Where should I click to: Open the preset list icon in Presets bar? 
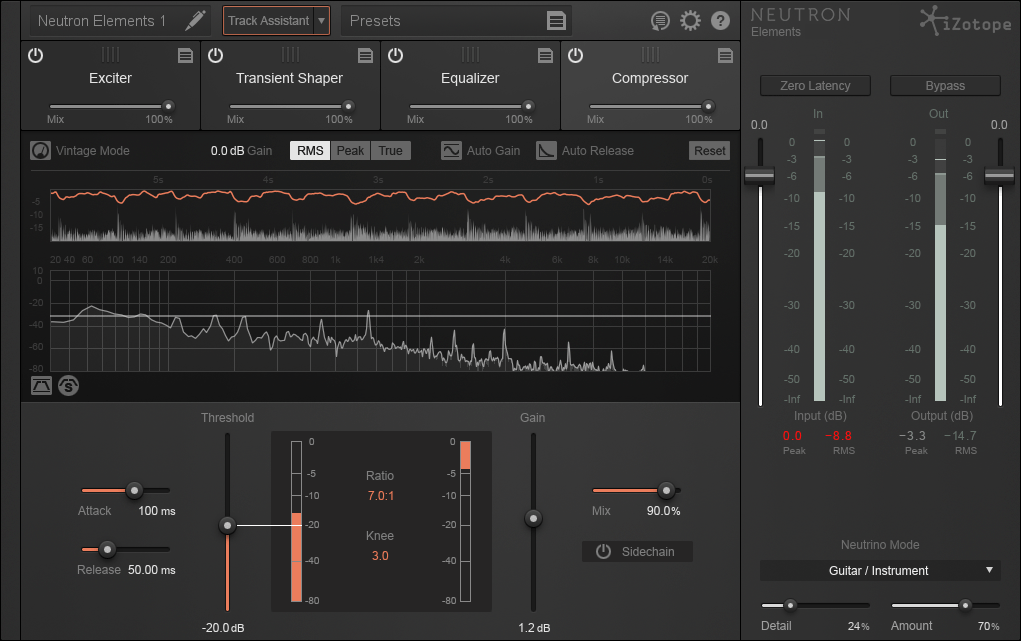point(557,21)
